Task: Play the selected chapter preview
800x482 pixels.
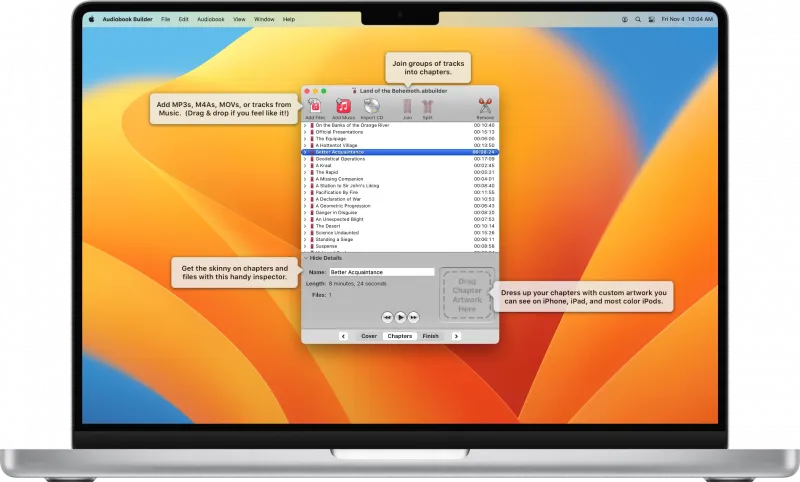Action: click(401, 317)
